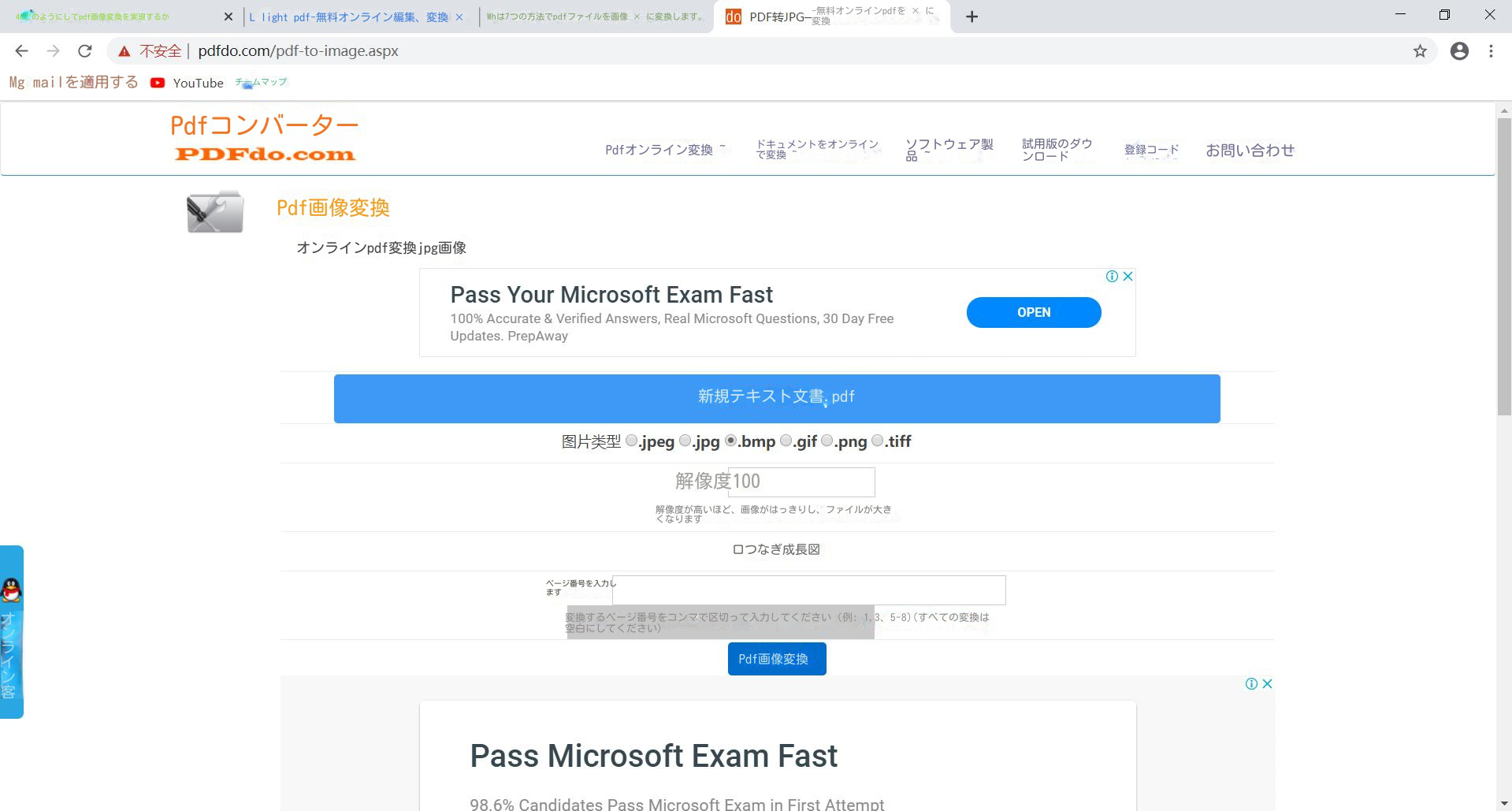Click the QQ penguin chat icon
The image size is (1512, 811).
pyautogui.click(x=11, y=590)
